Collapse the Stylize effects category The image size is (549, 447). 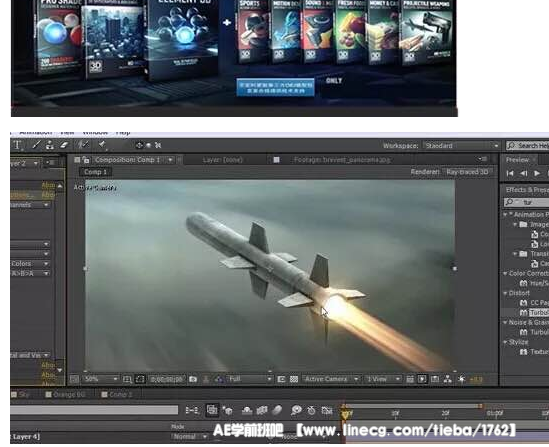505,342
